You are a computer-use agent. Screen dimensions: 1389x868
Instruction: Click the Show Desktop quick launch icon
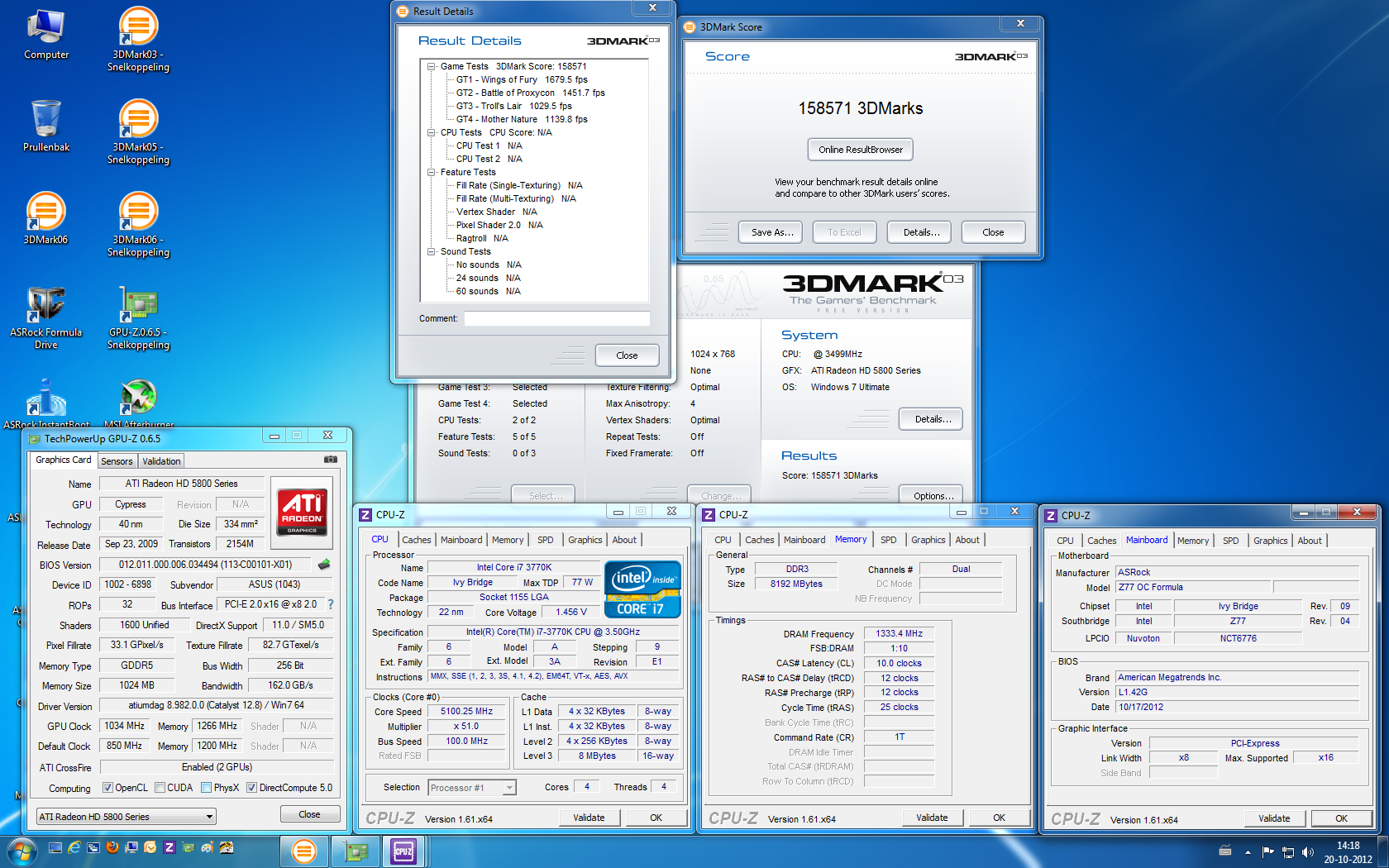pyautogui.click(x=55, y=847)
